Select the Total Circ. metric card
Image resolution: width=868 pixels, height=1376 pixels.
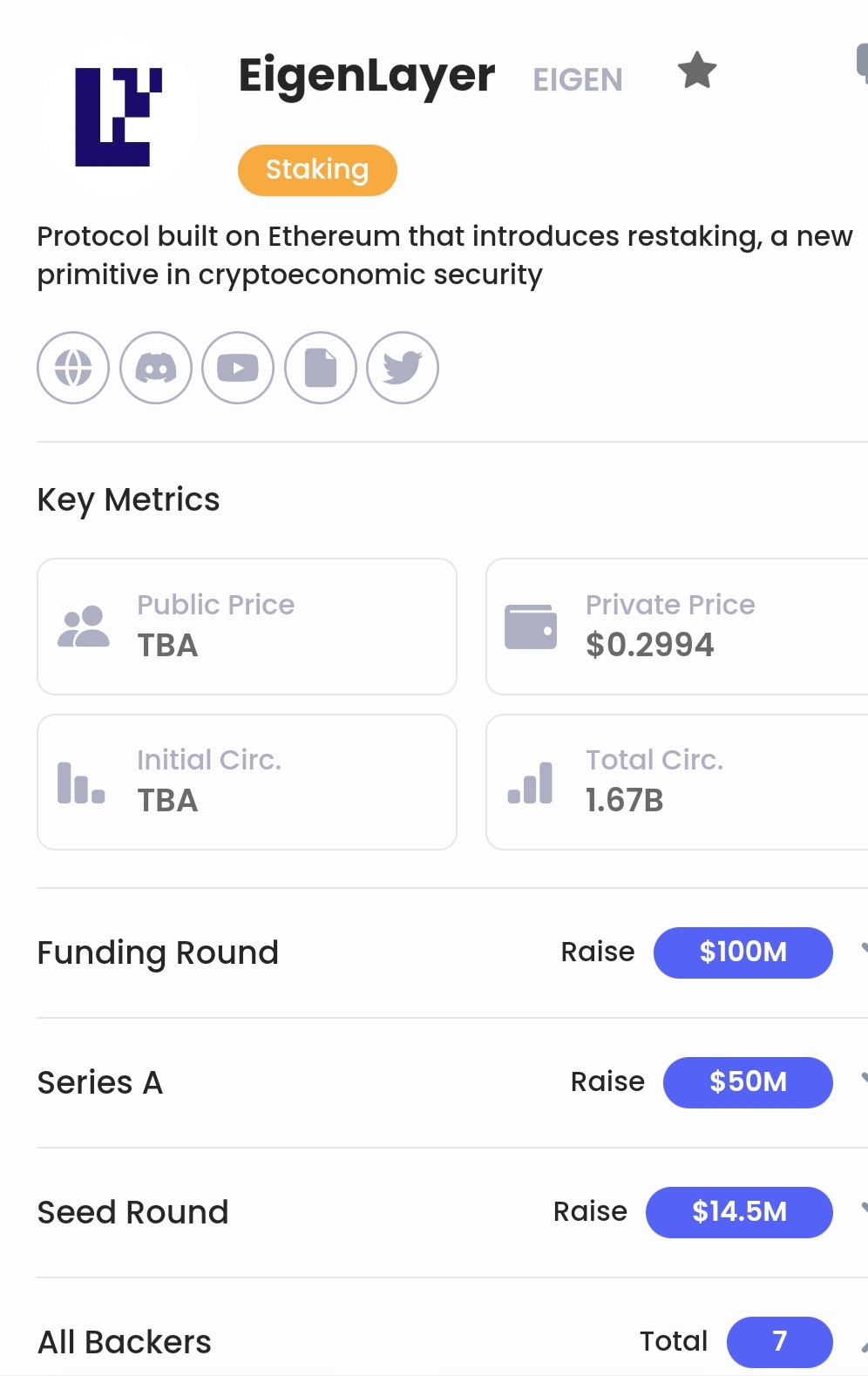677,782
